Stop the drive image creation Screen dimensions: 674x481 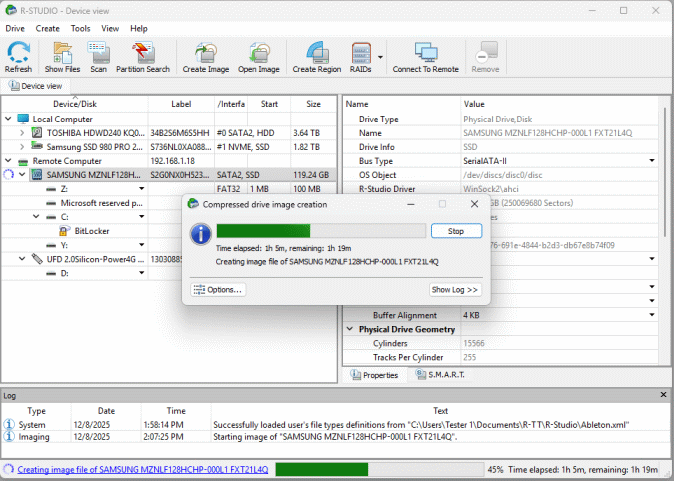coord(455,231)
